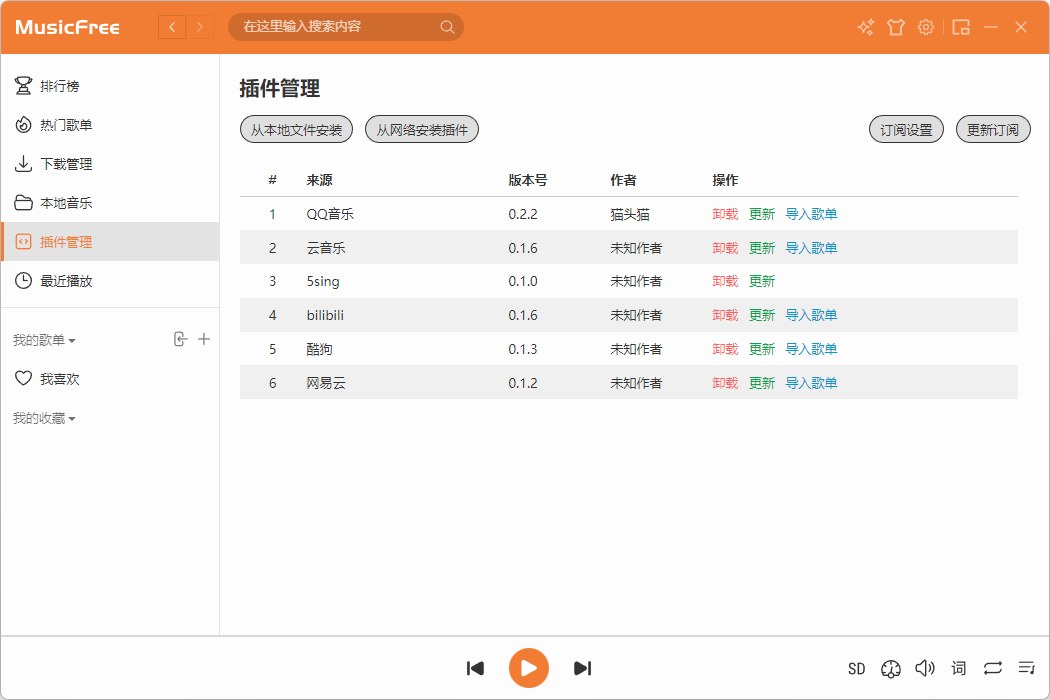Go back with the navigation arrow
The height and width of the screenshot is (700, 1050).
click(172, 27)
